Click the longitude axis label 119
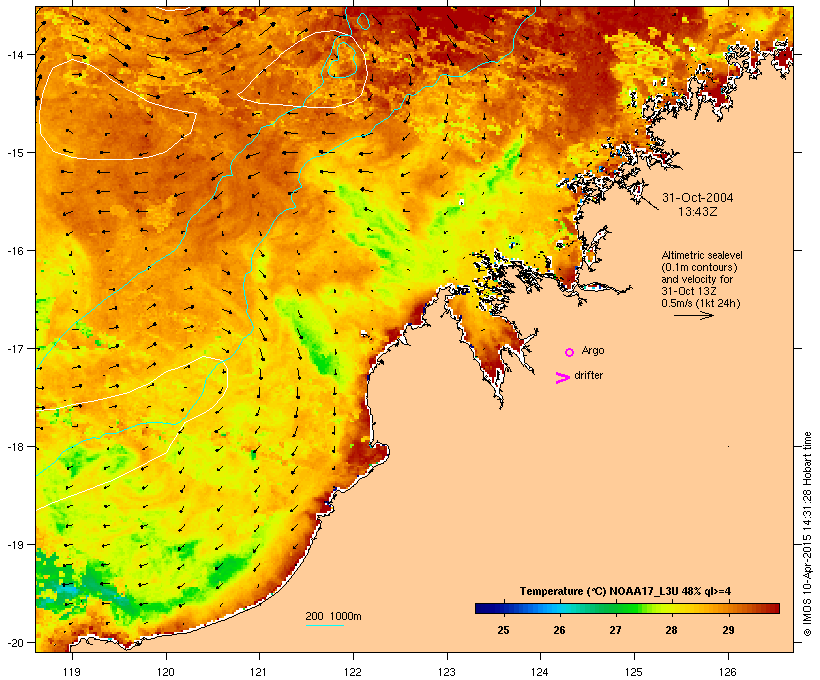Screen dimensions: 820x680 pyautogui.click(x=72, y=672)
